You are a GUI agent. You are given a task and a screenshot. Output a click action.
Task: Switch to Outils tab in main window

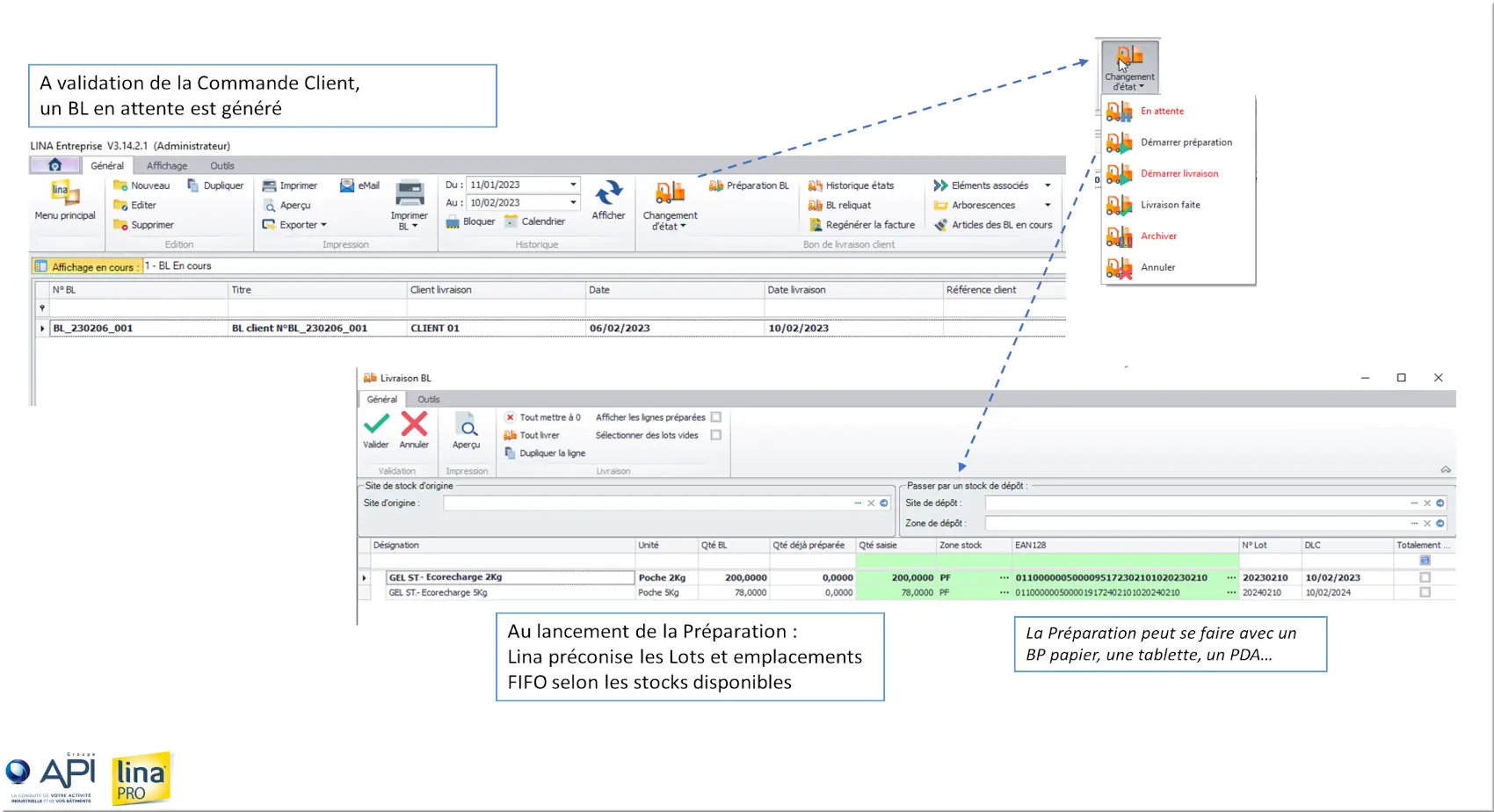point(222,165)
